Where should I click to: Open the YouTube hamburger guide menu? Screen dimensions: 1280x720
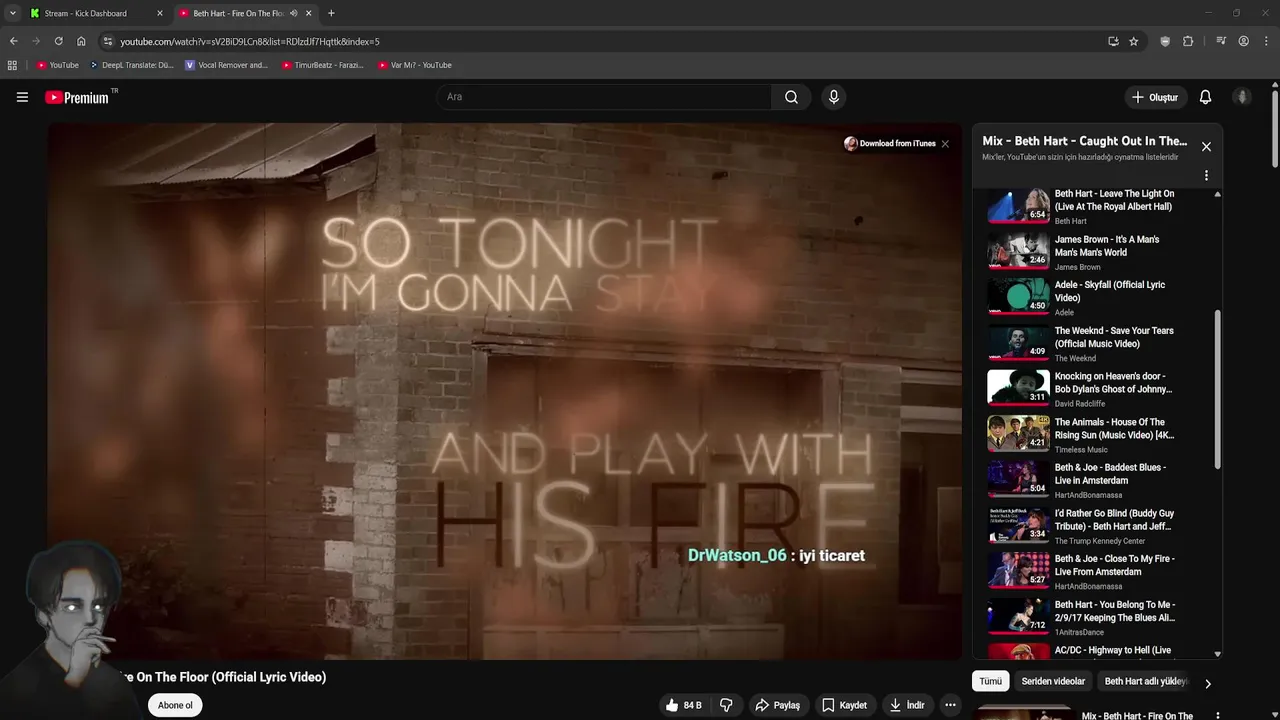click(22, 97)
